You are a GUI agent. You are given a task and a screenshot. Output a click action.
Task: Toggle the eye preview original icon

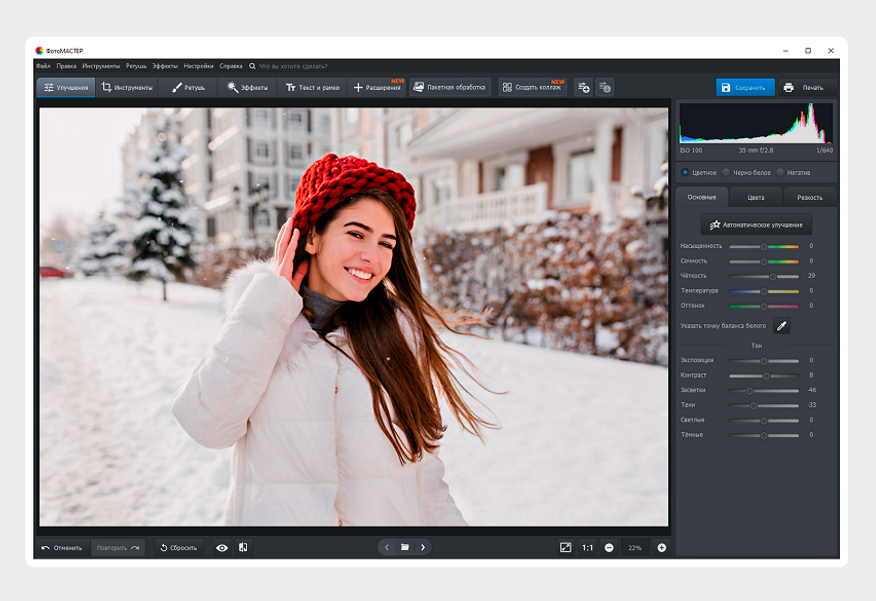(x=222, y=548)
